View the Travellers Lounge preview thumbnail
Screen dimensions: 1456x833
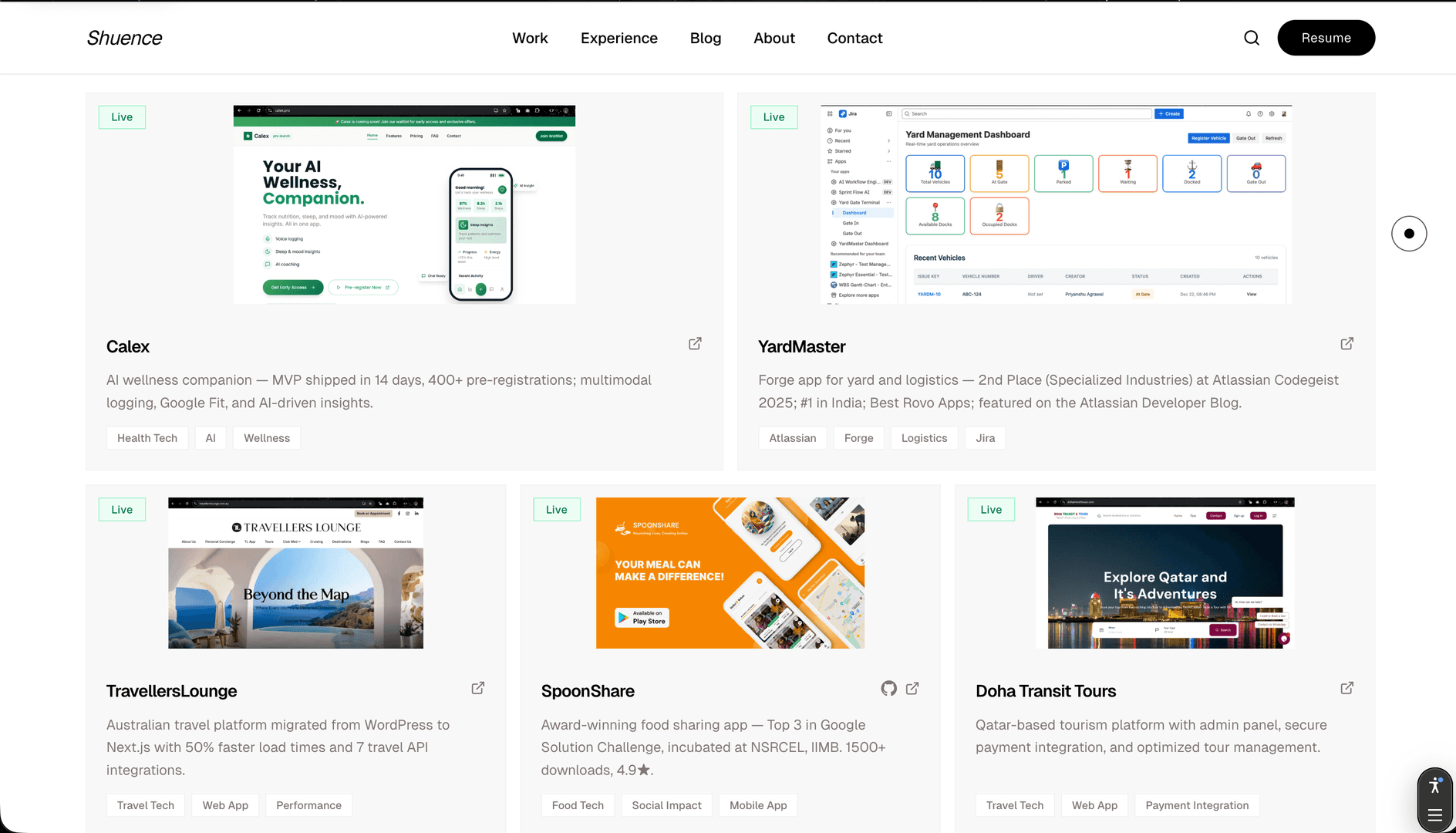[295, 573]
